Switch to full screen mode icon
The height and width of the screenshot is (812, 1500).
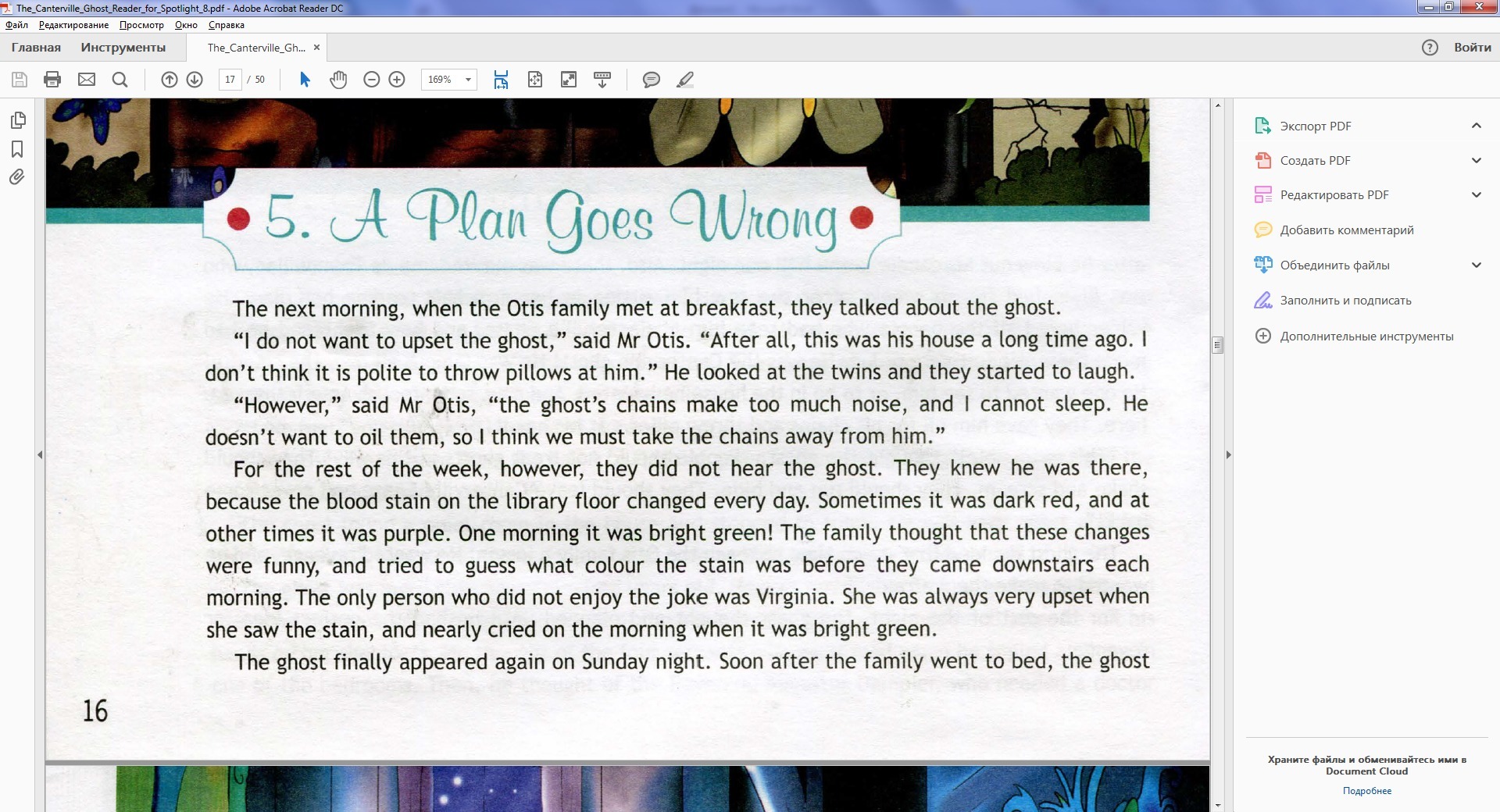coord(569,80)
